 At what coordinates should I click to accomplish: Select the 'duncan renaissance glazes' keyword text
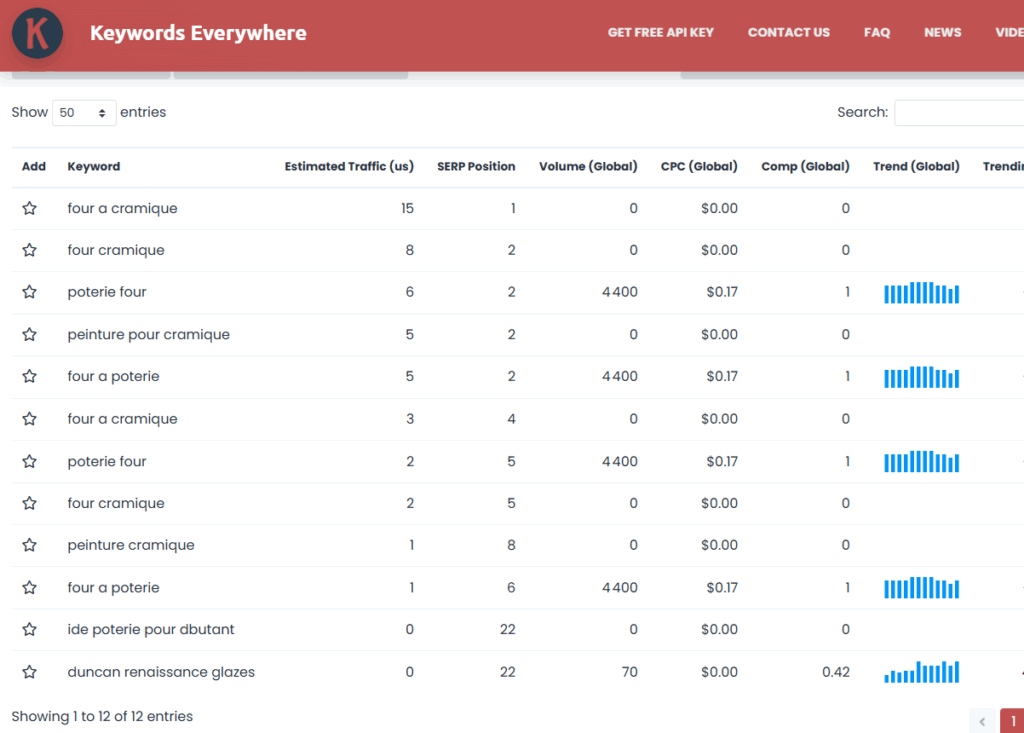click(161, 672)
